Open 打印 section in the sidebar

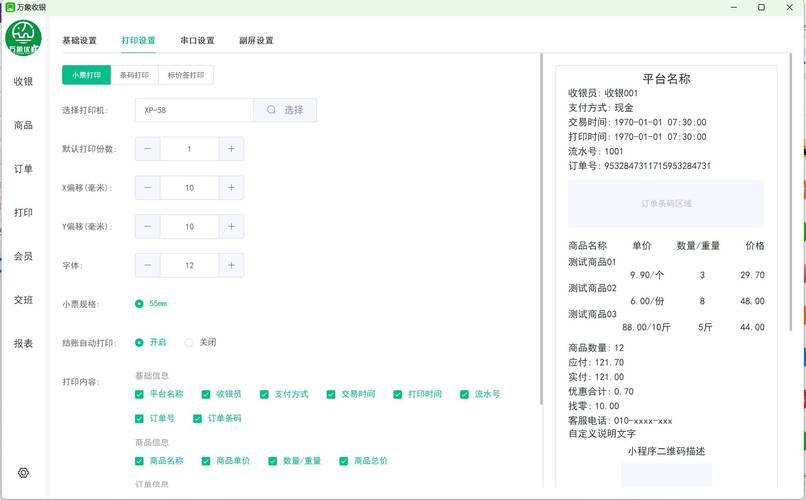23,212
